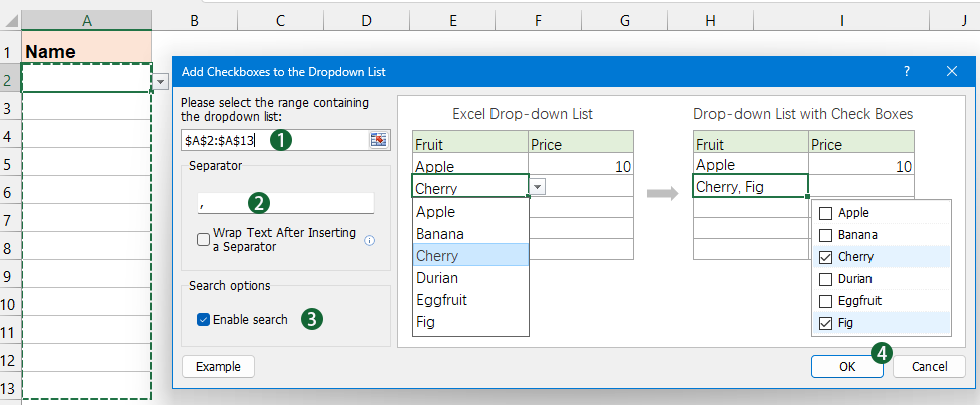Click the 'Drop-down List with Check Boxes' heading
980x405 pixels.
click(803, 114)
